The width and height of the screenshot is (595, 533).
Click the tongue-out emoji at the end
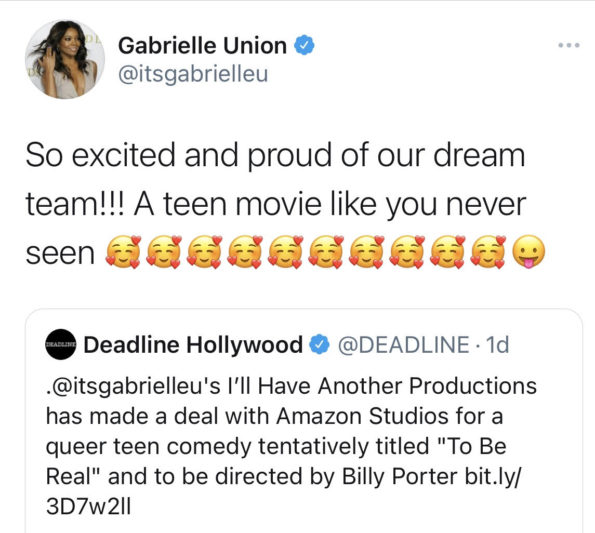pyautogui.click(x=529, y=252)
